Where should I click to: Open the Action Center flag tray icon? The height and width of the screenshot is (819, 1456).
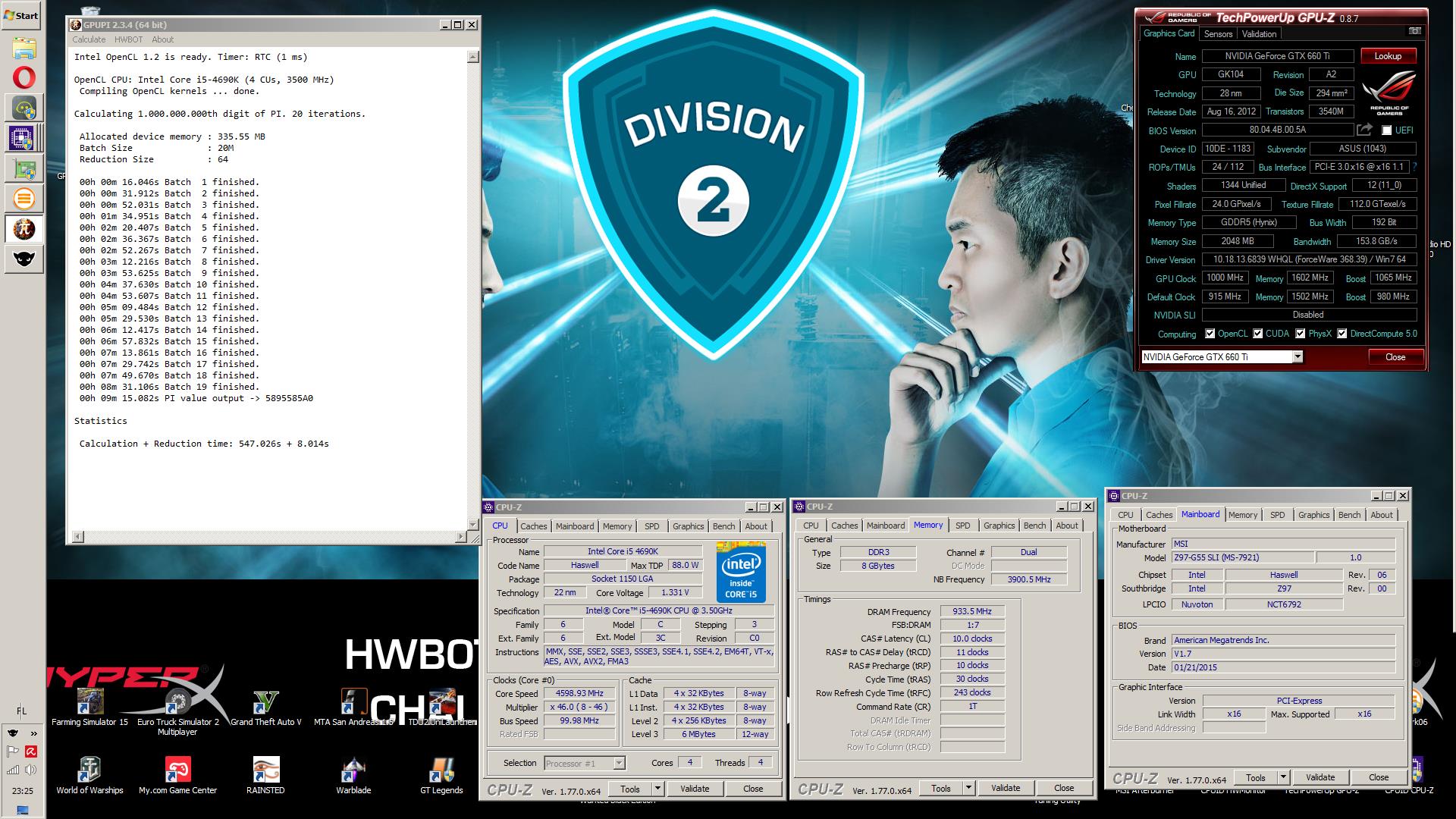click(x=13, y=752)
